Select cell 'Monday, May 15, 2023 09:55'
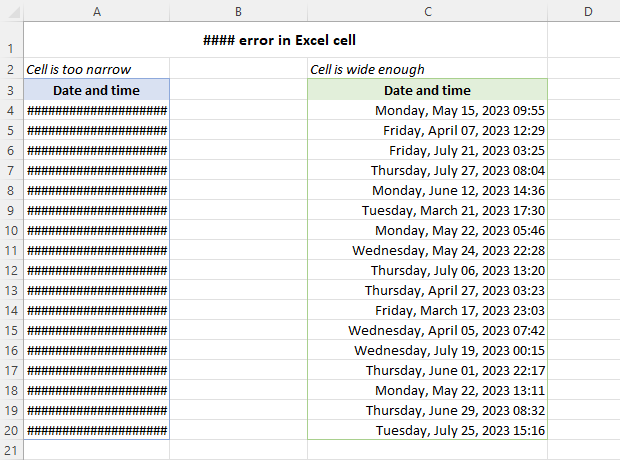 tap(427, 110)
